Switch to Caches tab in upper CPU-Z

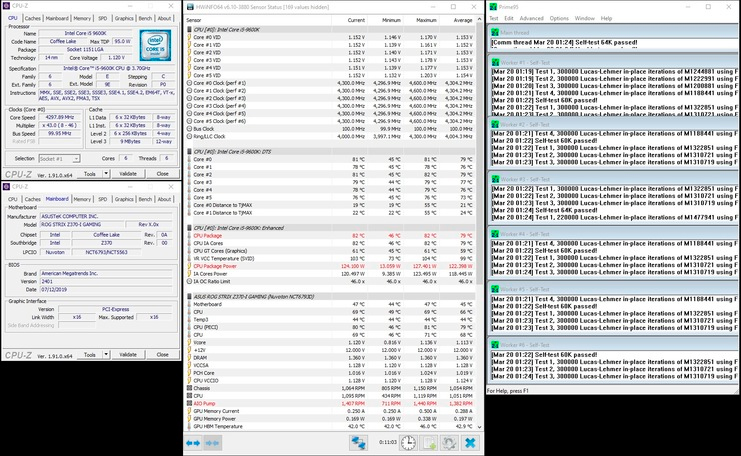33,18
